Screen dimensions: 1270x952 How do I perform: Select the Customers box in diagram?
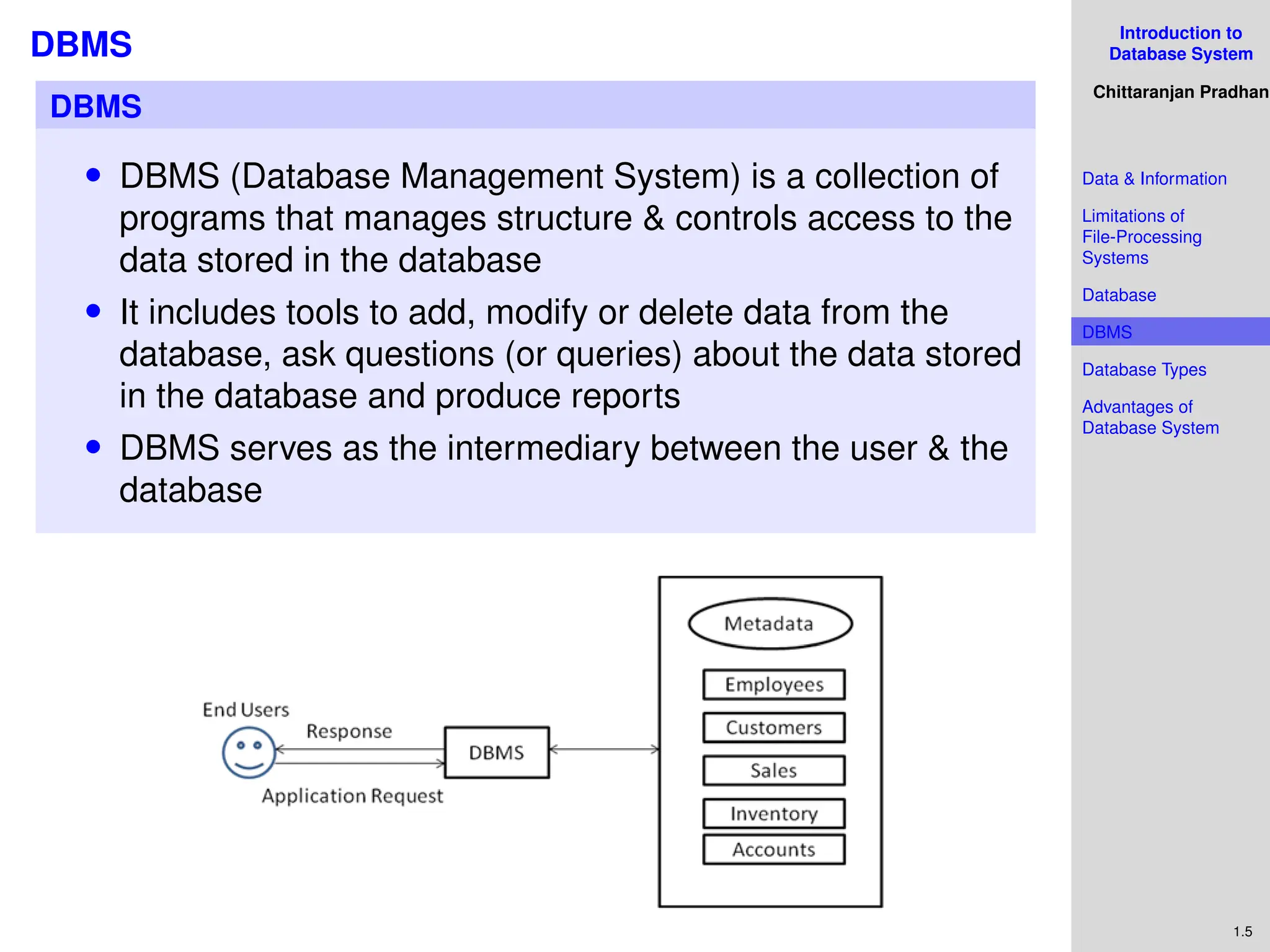click(x=773, y=728)
